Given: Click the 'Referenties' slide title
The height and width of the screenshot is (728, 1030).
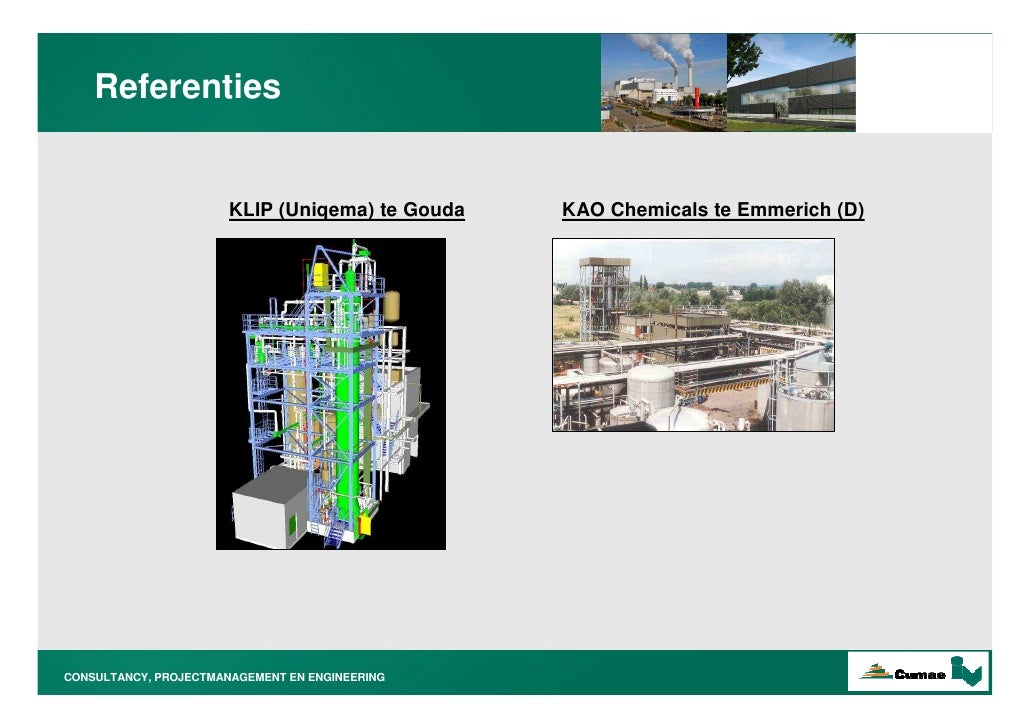Looking at the screenshot, I should tap(188, 87).
